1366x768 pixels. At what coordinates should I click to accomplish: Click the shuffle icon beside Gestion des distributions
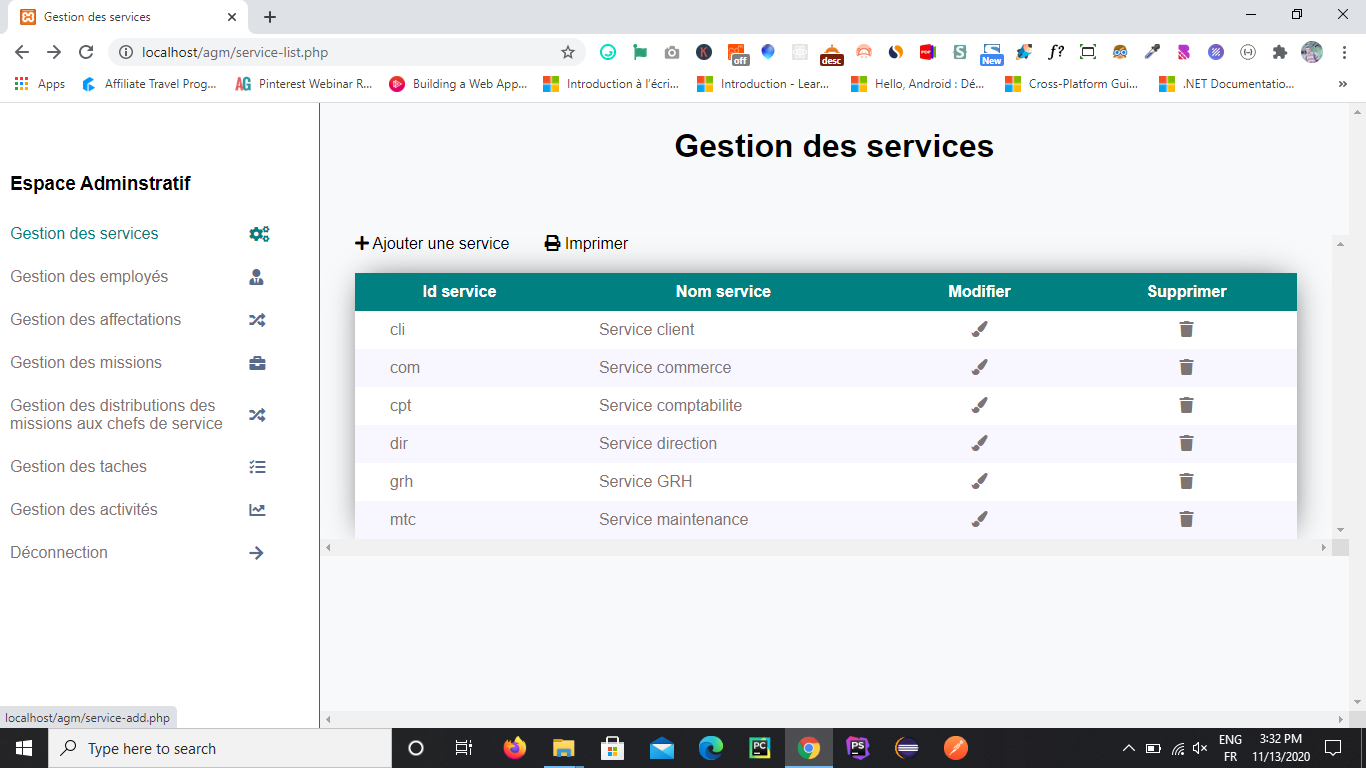pos(257,414)
